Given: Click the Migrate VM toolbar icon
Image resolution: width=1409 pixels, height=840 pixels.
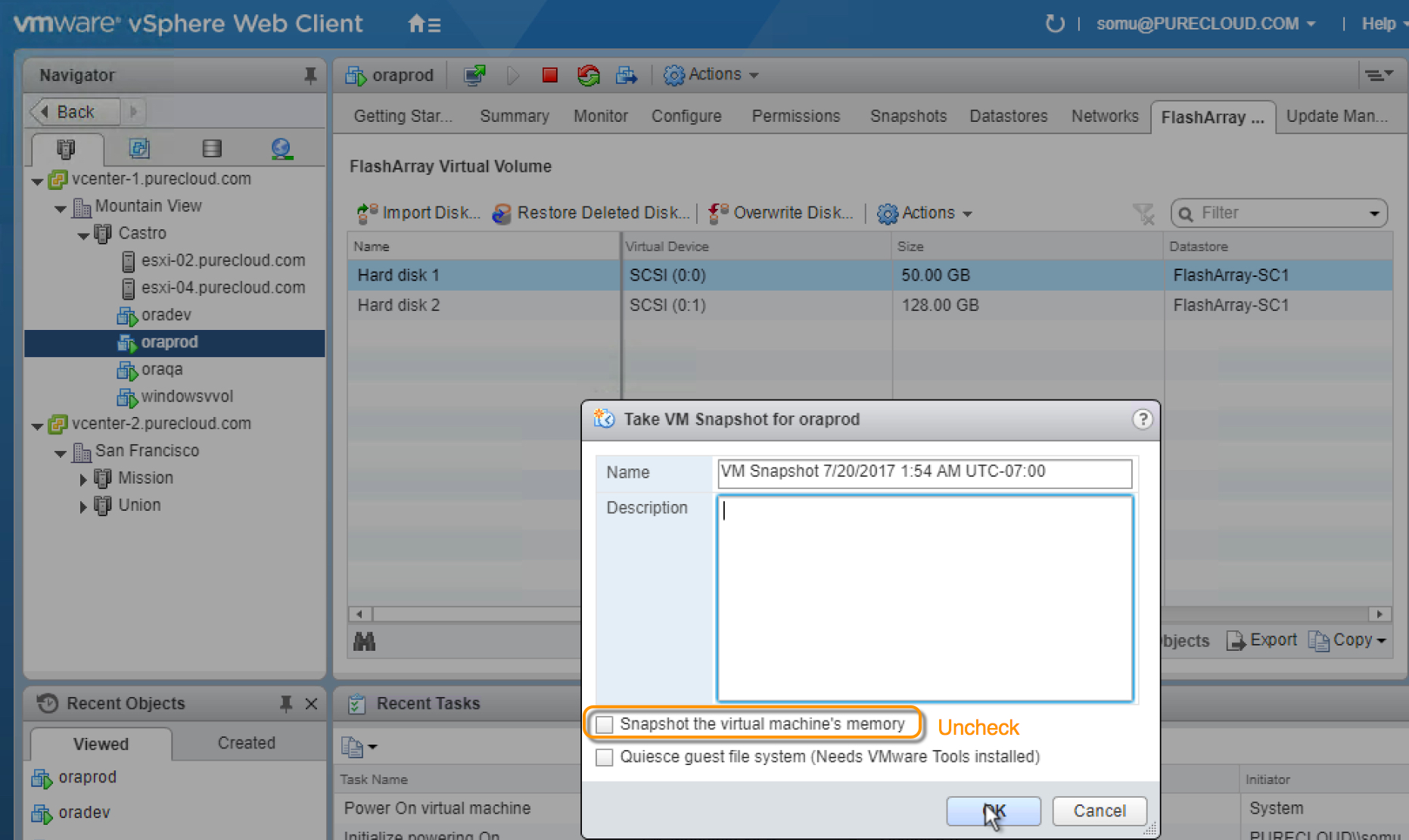Looking at the screenshot, I should pos(627,75).
